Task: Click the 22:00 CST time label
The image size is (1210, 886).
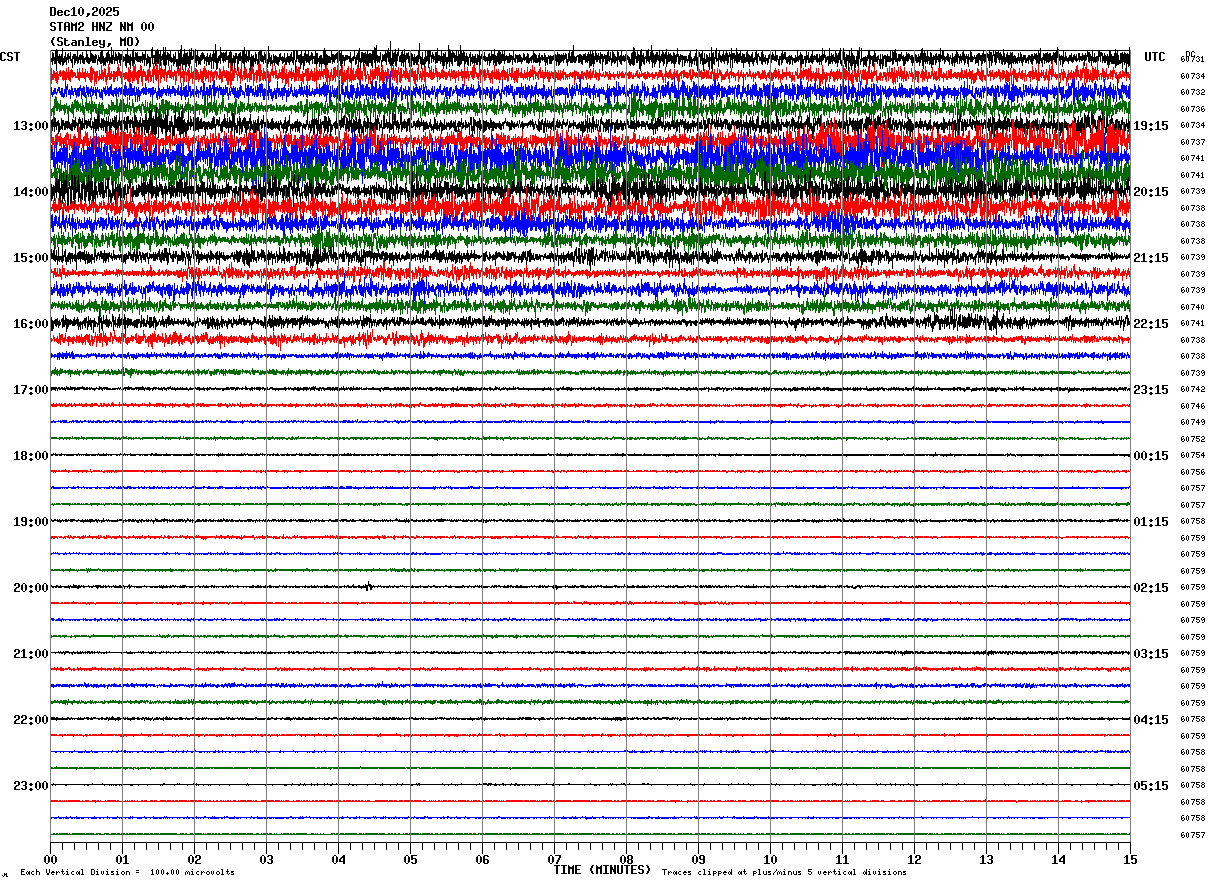Action: point(30,720)
